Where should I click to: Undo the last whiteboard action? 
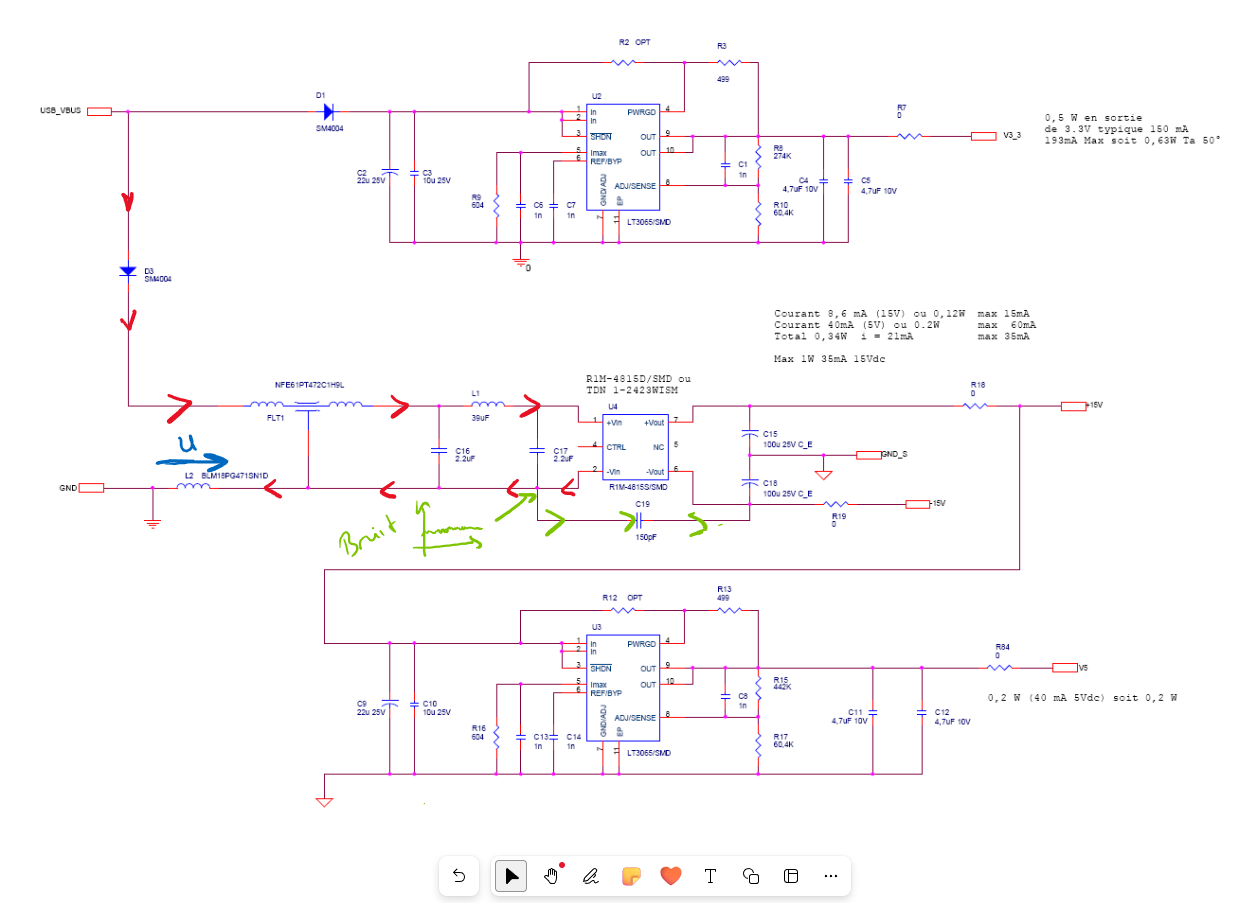click(x=459, y=876)
